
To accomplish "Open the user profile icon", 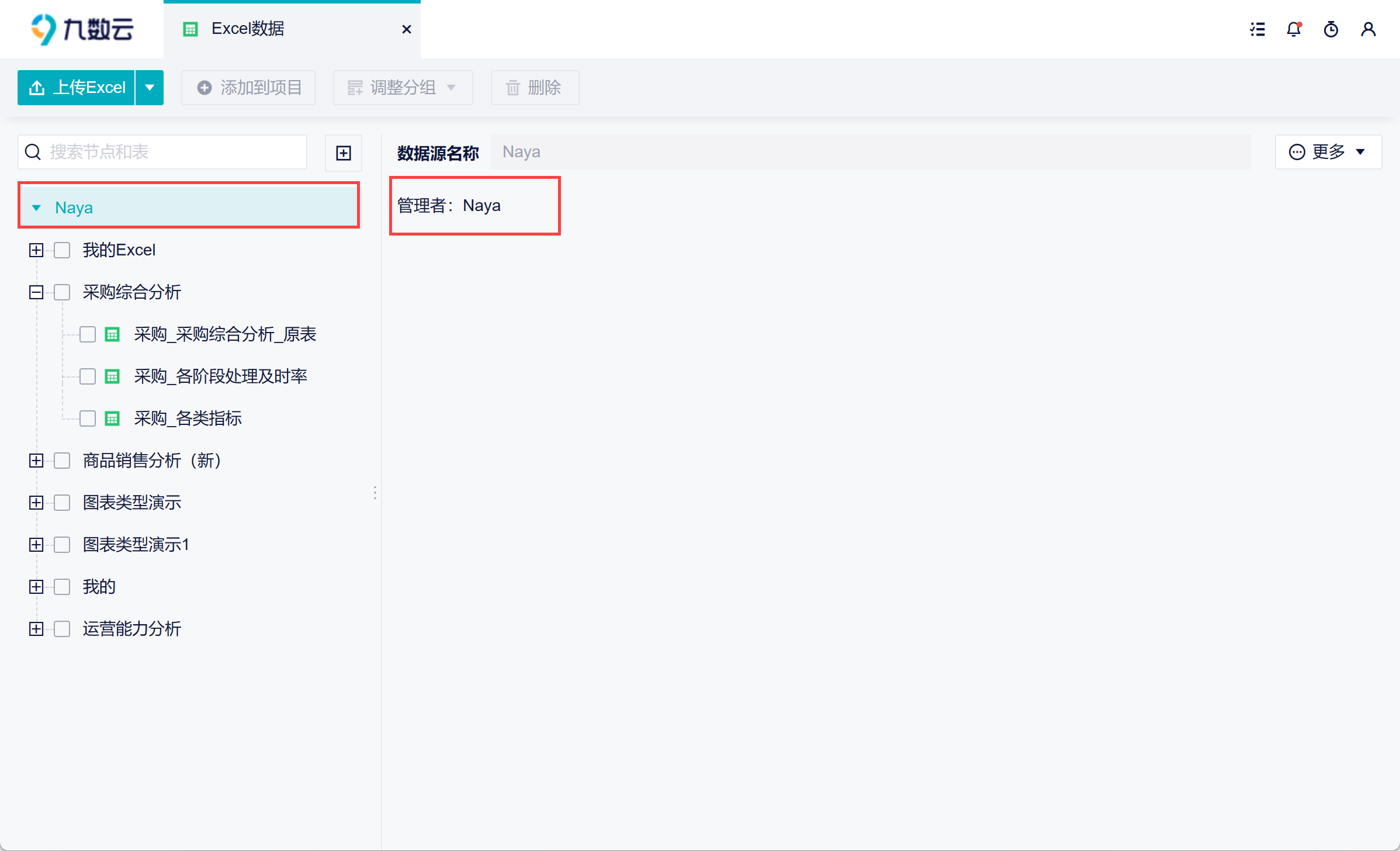I will click(1368, 29).
